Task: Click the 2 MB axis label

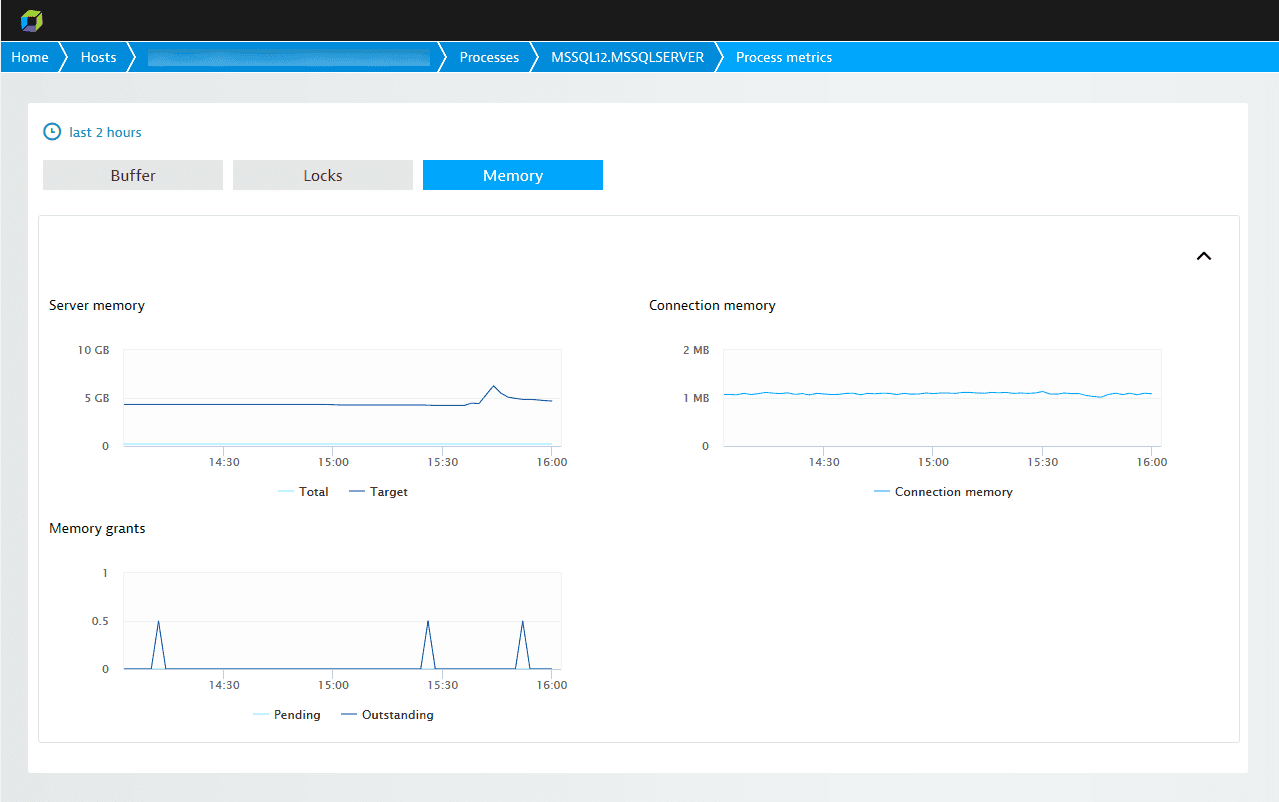Action: click(696, 350)
